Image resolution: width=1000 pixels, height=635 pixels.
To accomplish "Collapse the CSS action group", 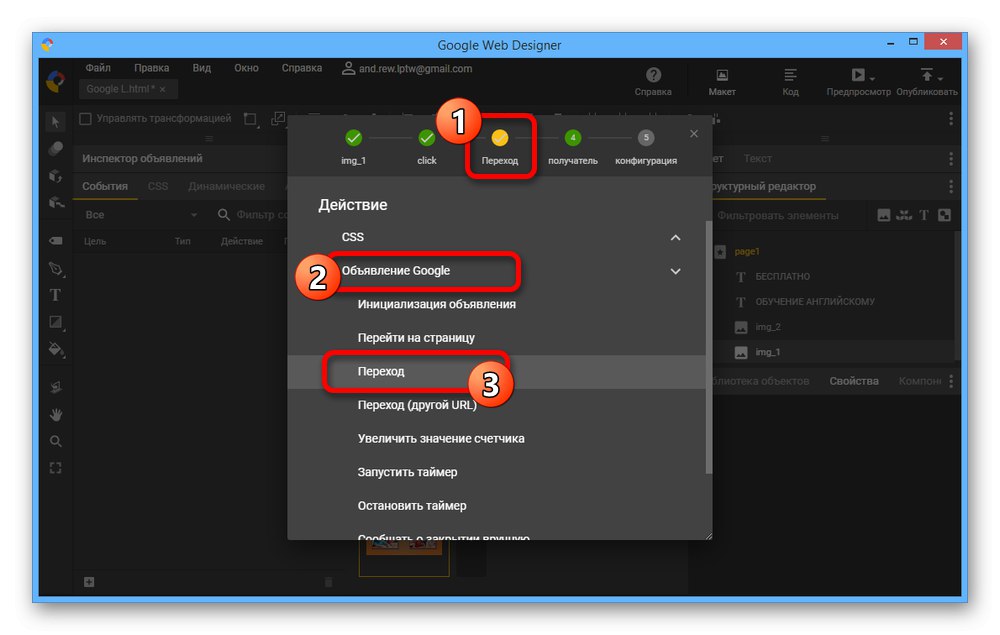I will coord(675,238).
